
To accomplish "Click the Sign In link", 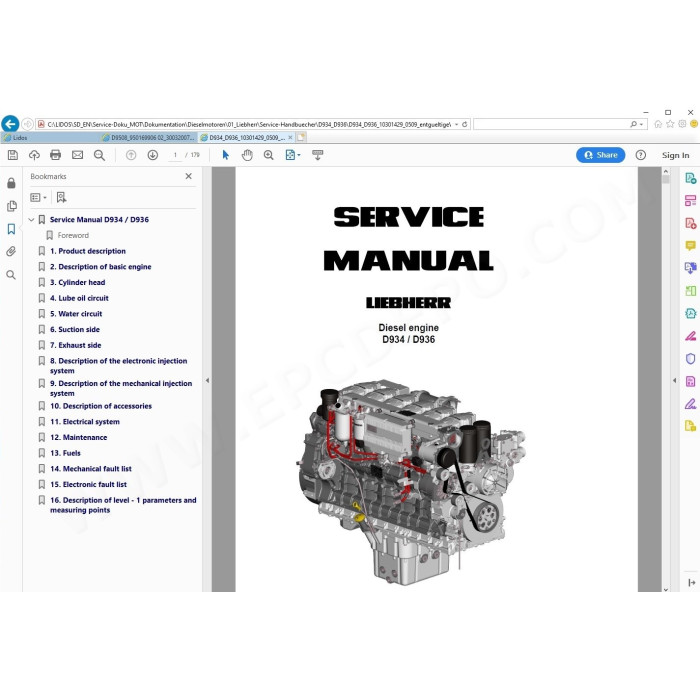I will tap(675, 155).
